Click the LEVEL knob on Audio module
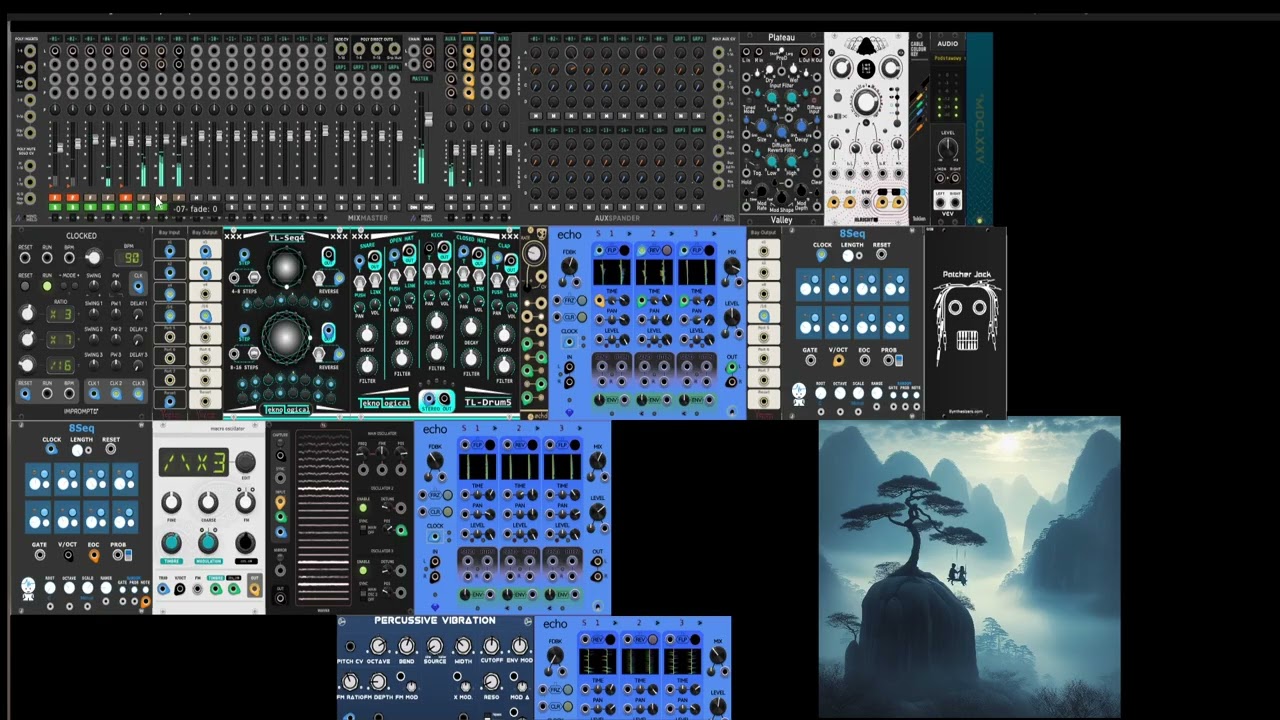 (x=948, y=148)
